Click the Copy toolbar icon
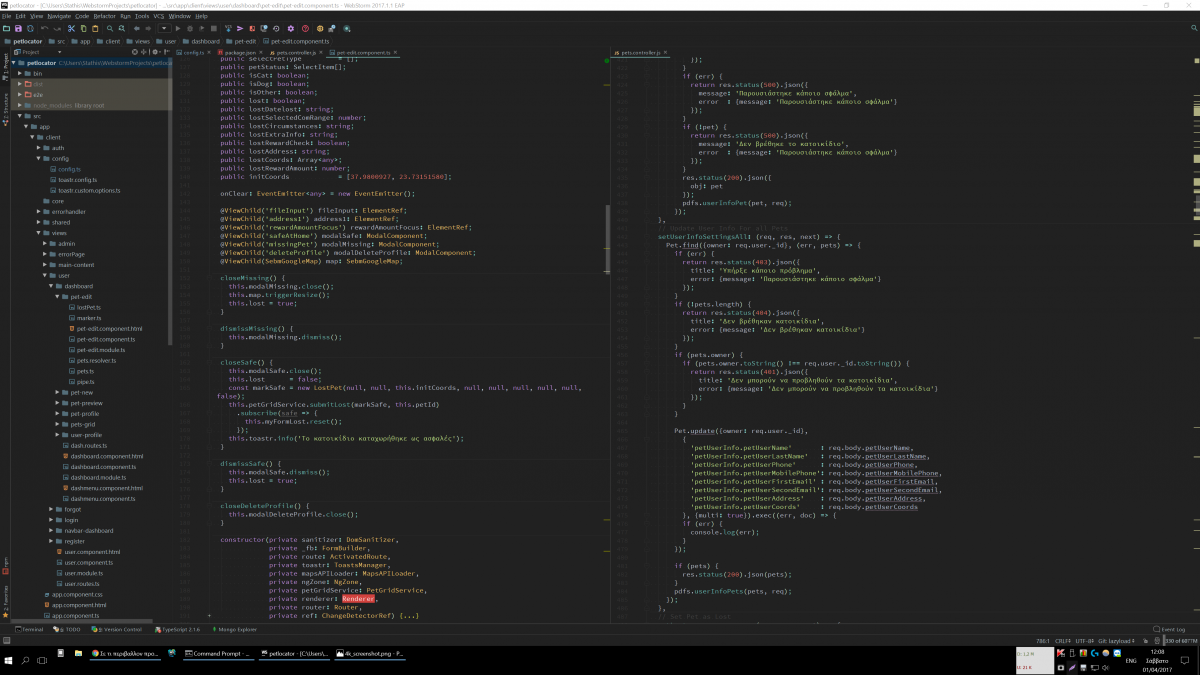The width and height of the screenshot is (1200, 675). [84, 28]
